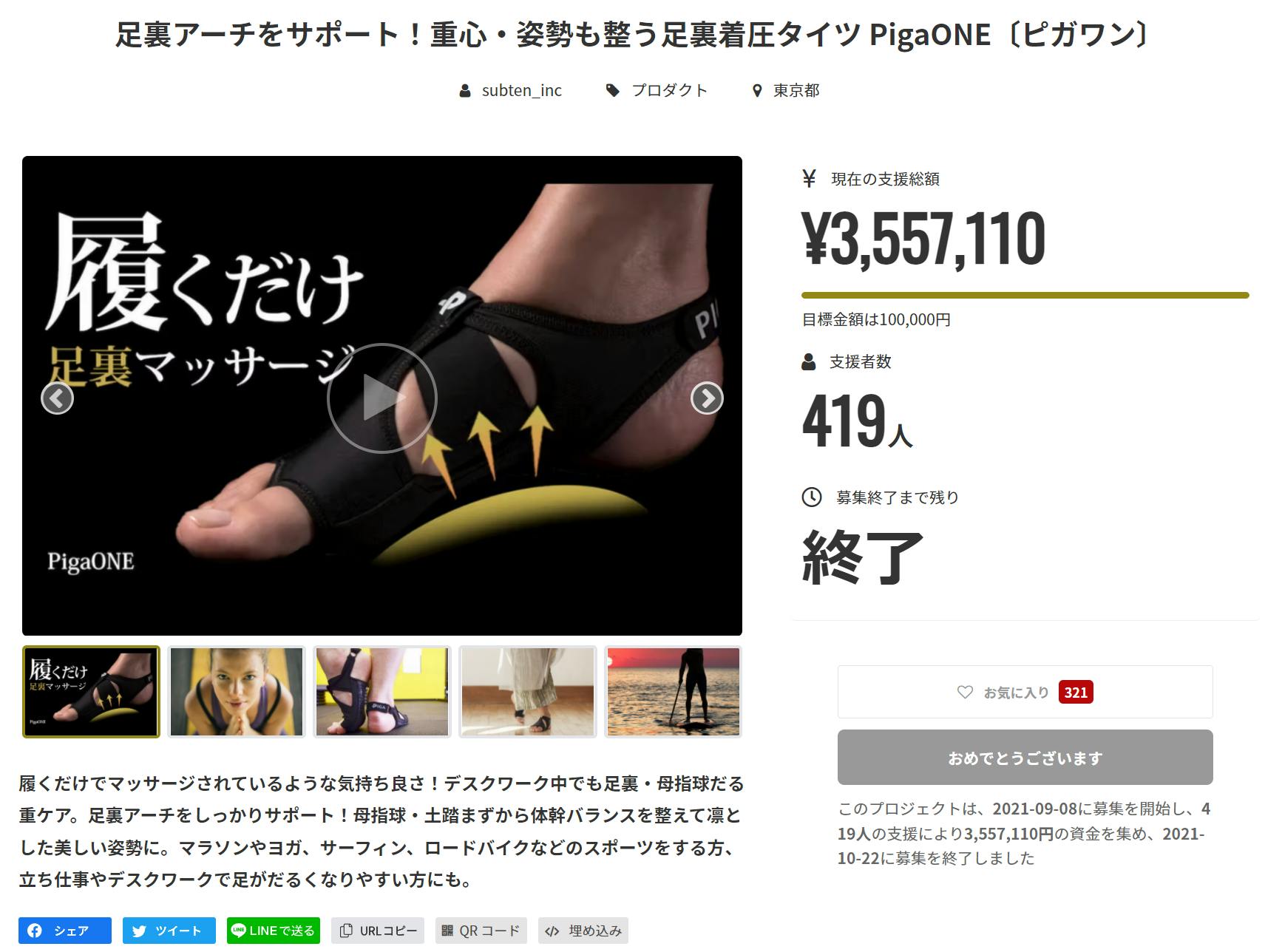
Task: Go to previous slide with left arrow
Action: click(57, 398)
